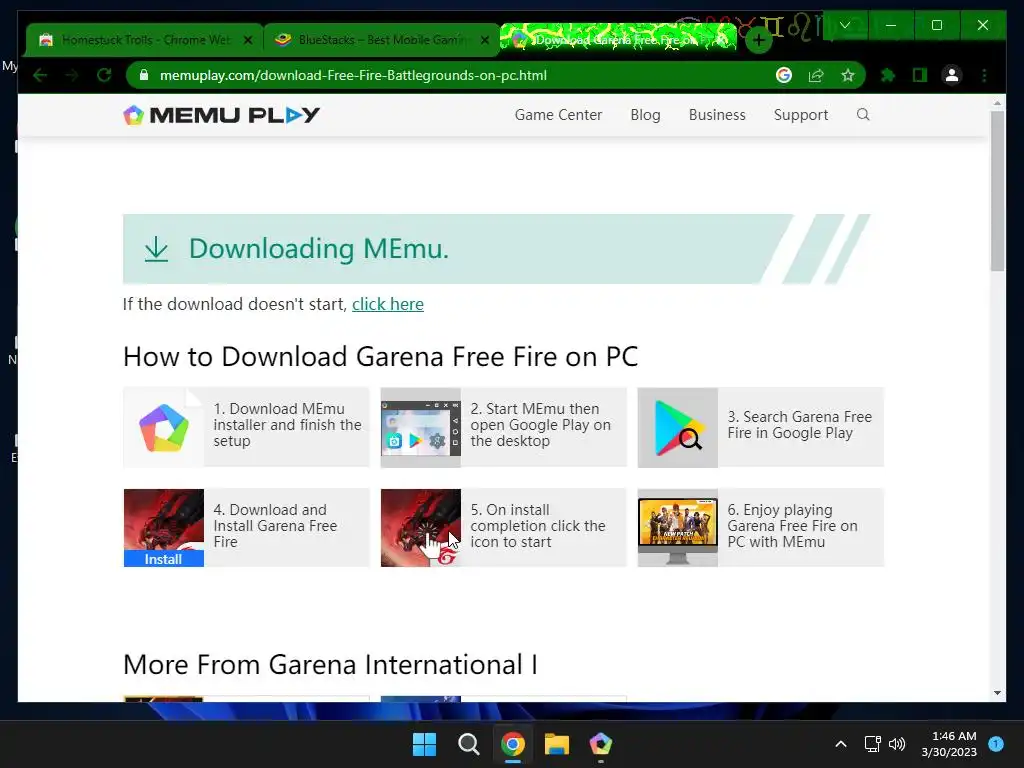The width and height of the screenshot is (1024, 768).
Task: Click the download arrow icon in banner
Action: 156,249
